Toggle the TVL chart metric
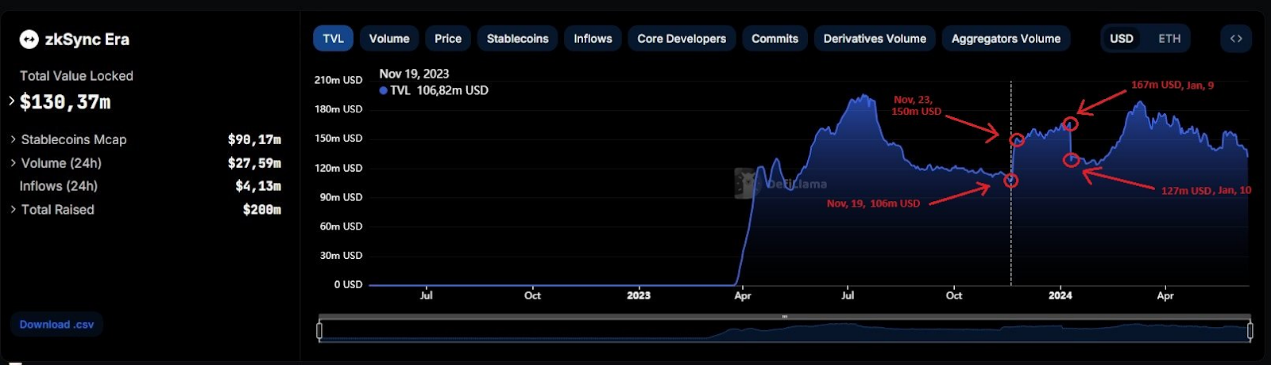The width and height of the screenshot is (1271, 365). (332, 39)
